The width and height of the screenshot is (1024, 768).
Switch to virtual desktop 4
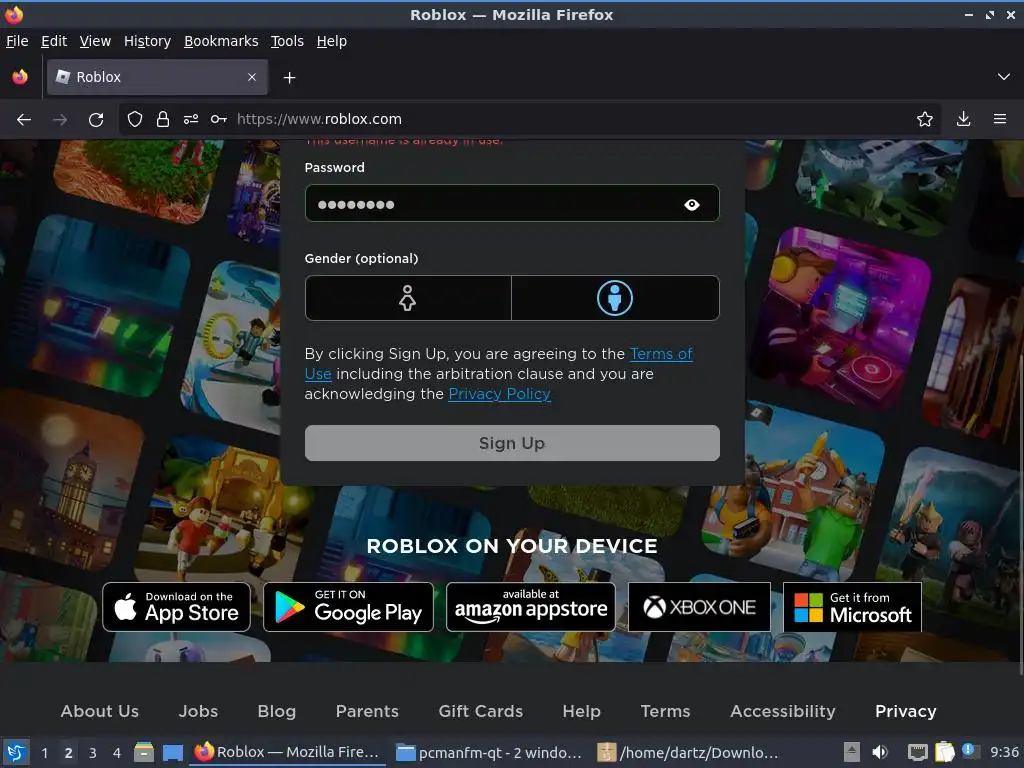117,752
